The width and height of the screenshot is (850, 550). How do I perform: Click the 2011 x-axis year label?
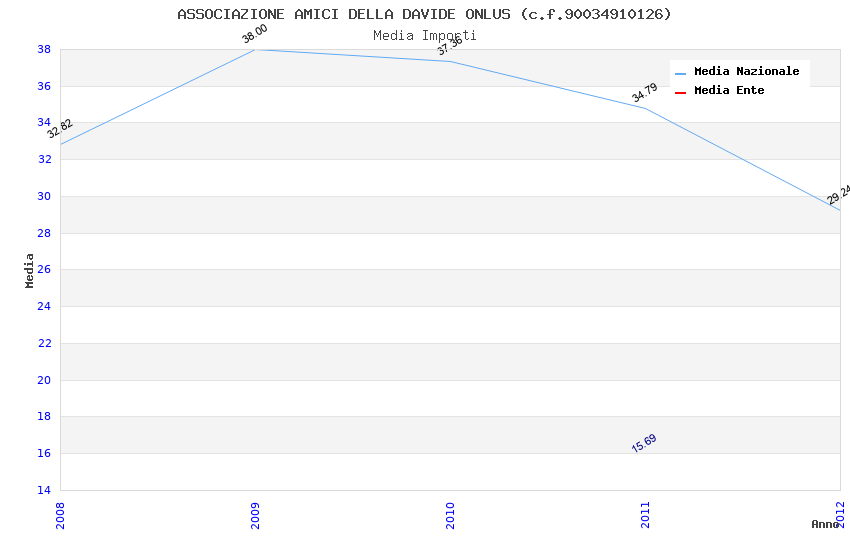click(645, 515)
